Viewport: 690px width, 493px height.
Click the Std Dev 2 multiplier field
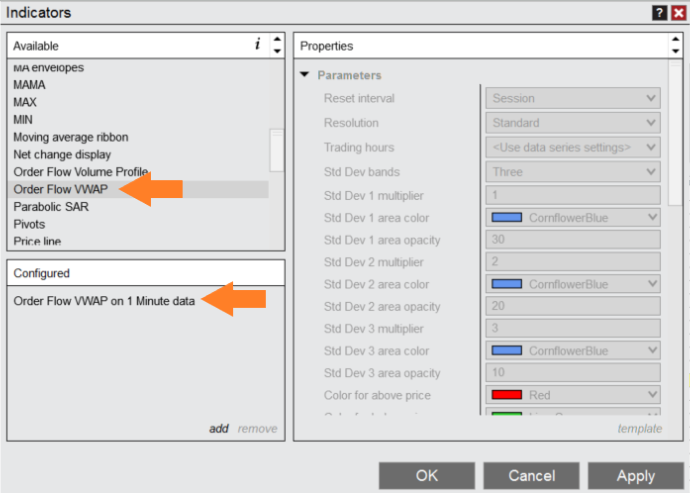point(573,261)
